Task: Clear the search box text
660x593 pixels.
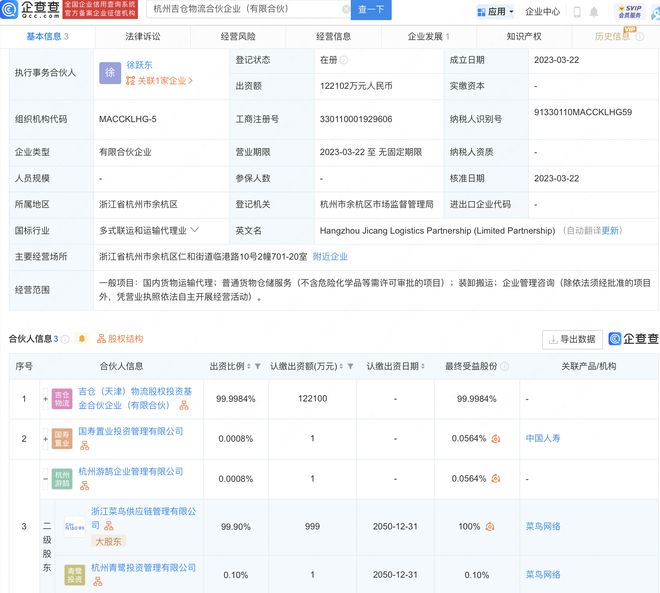Action: 346,9
